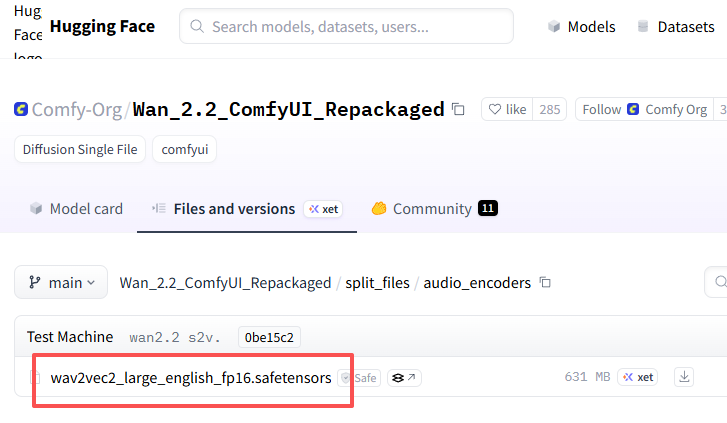Viewport: 727px width, 423px height.
Task: Click the Hugging Face home logo text
Action: point(102,26)
